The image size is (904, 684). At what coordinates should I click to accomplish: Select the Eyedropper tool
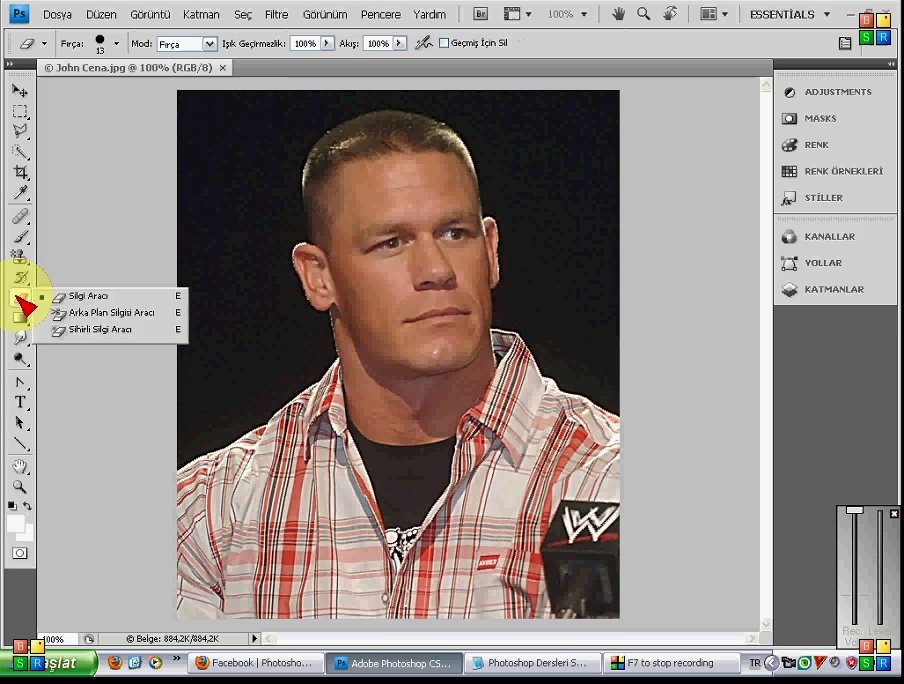pyautogui.click(x=20, y=192)
